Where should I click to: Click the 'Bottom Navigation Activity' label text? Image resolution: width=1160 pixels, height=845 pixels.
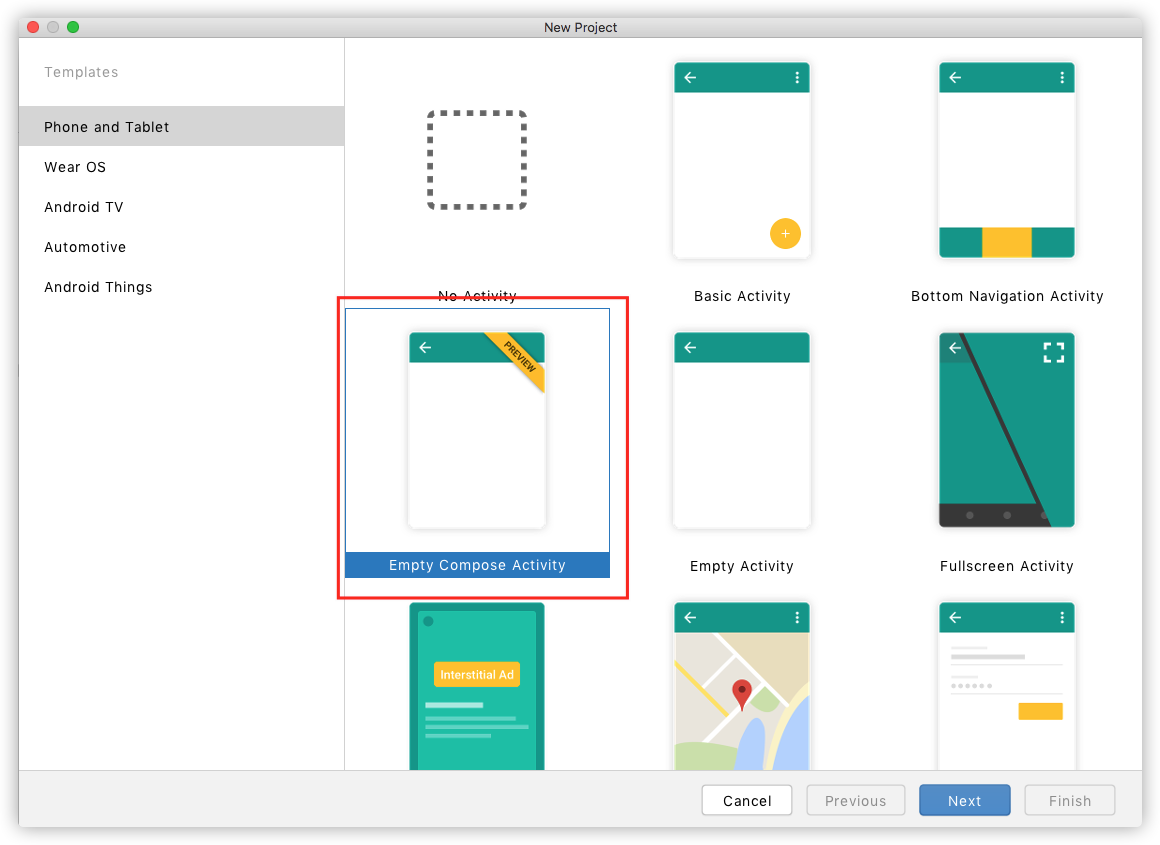[1007, 296]
